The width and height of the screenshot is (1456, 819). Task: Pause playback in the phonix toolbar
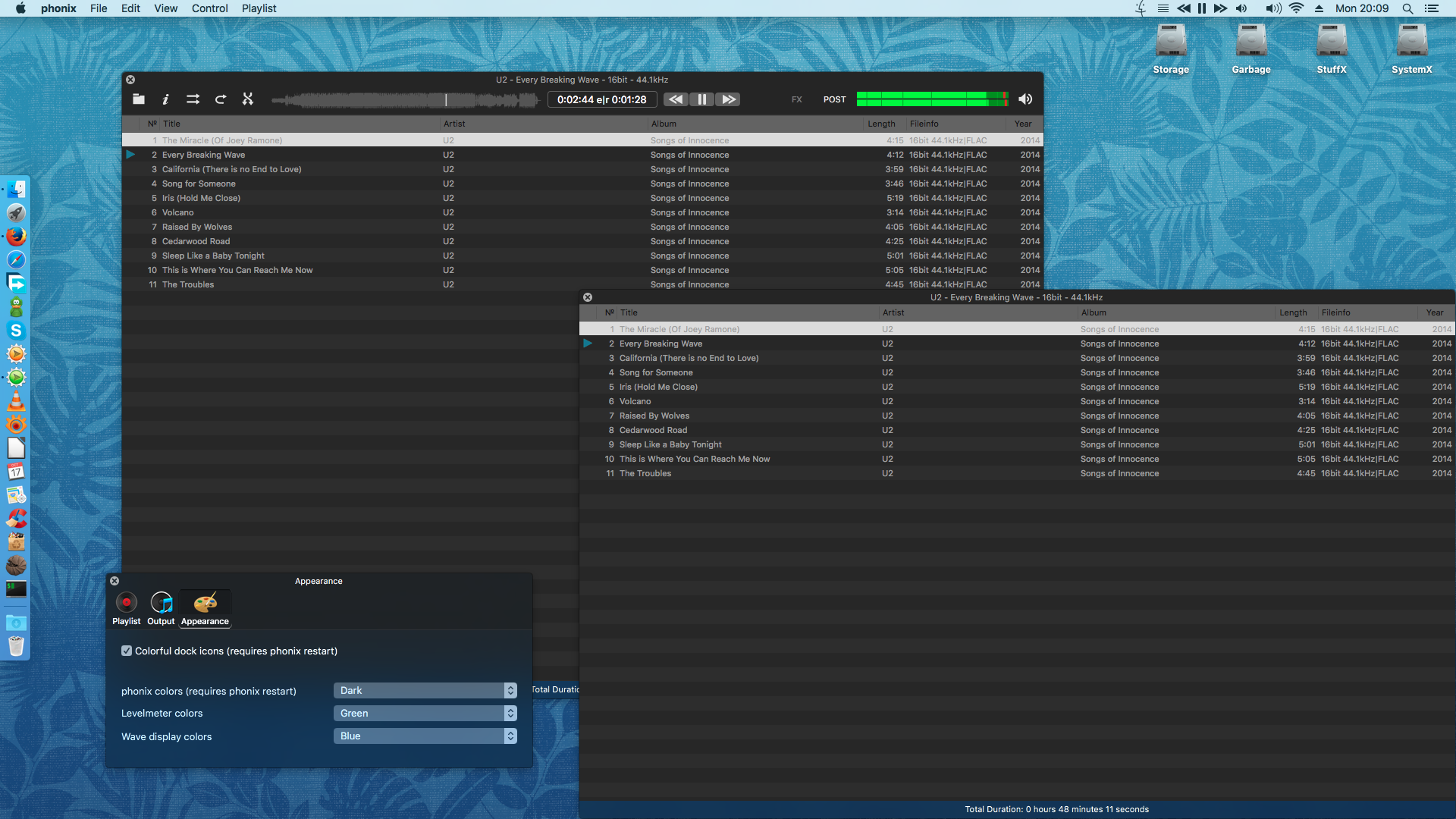coord(701,99)
